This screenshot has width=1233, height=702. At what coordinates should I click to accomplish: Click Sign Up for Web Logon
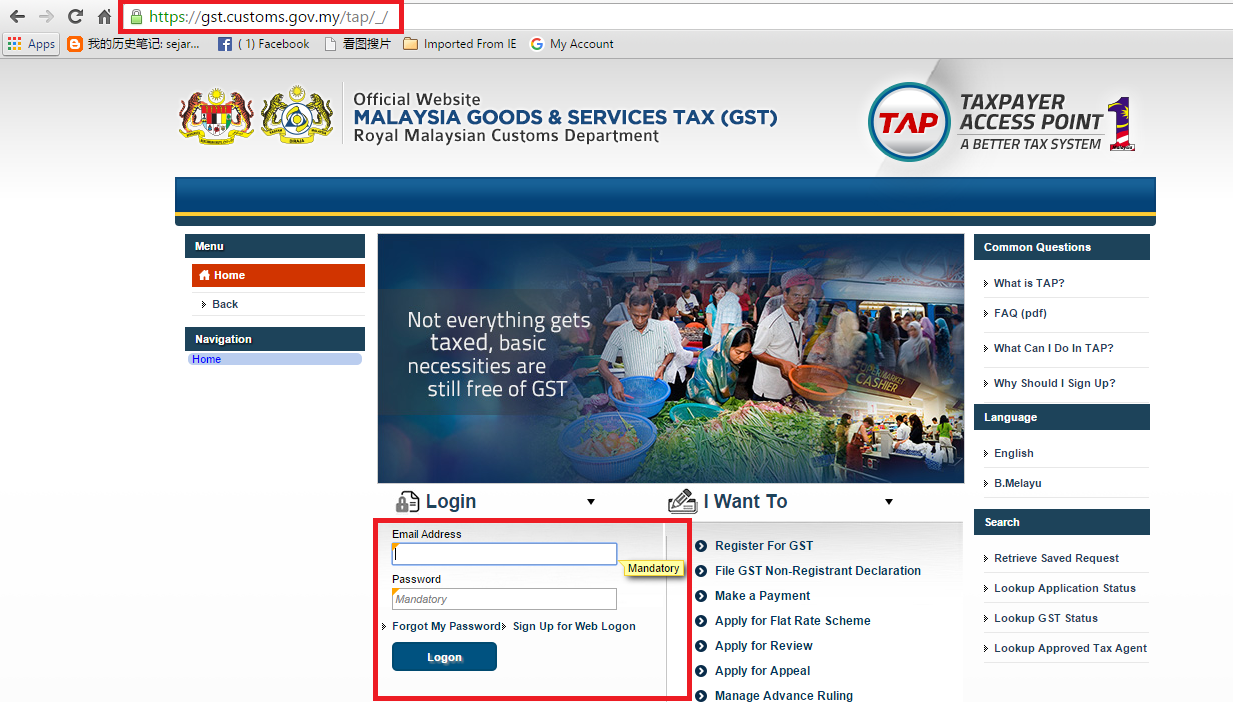click(573, 626)
